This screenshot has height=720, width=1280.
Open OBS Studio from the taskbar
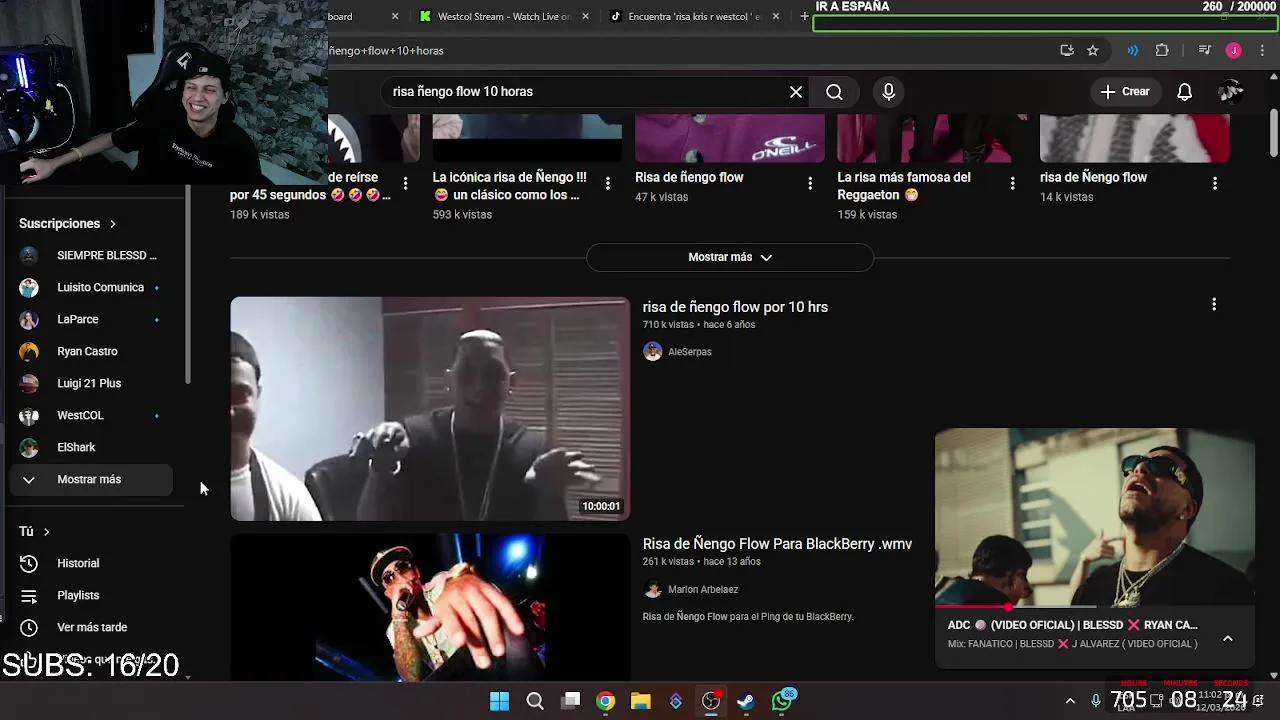(x=711, y=701)
